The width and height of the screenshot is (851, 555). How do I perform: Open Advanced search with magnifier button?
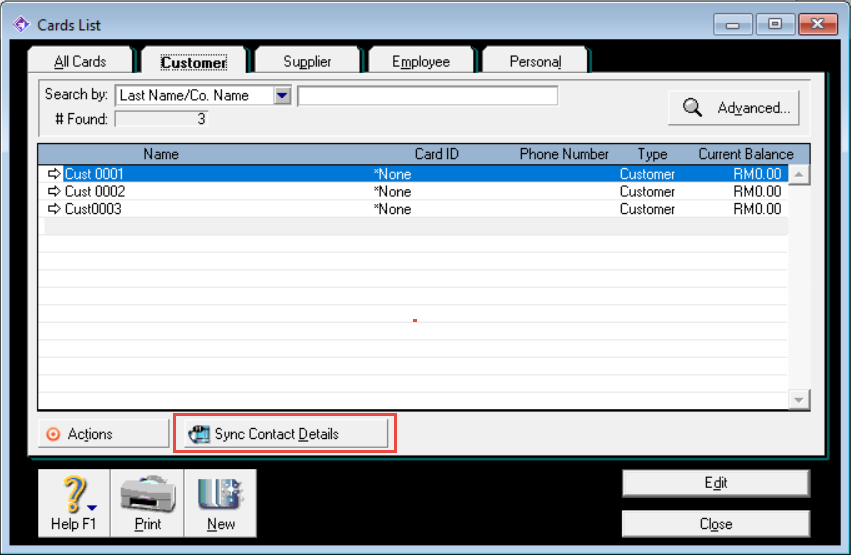click(x=734, y=108)
